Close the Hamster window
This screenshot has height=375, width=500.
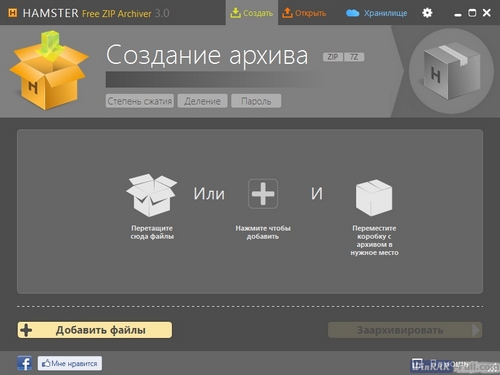[487, 13]
